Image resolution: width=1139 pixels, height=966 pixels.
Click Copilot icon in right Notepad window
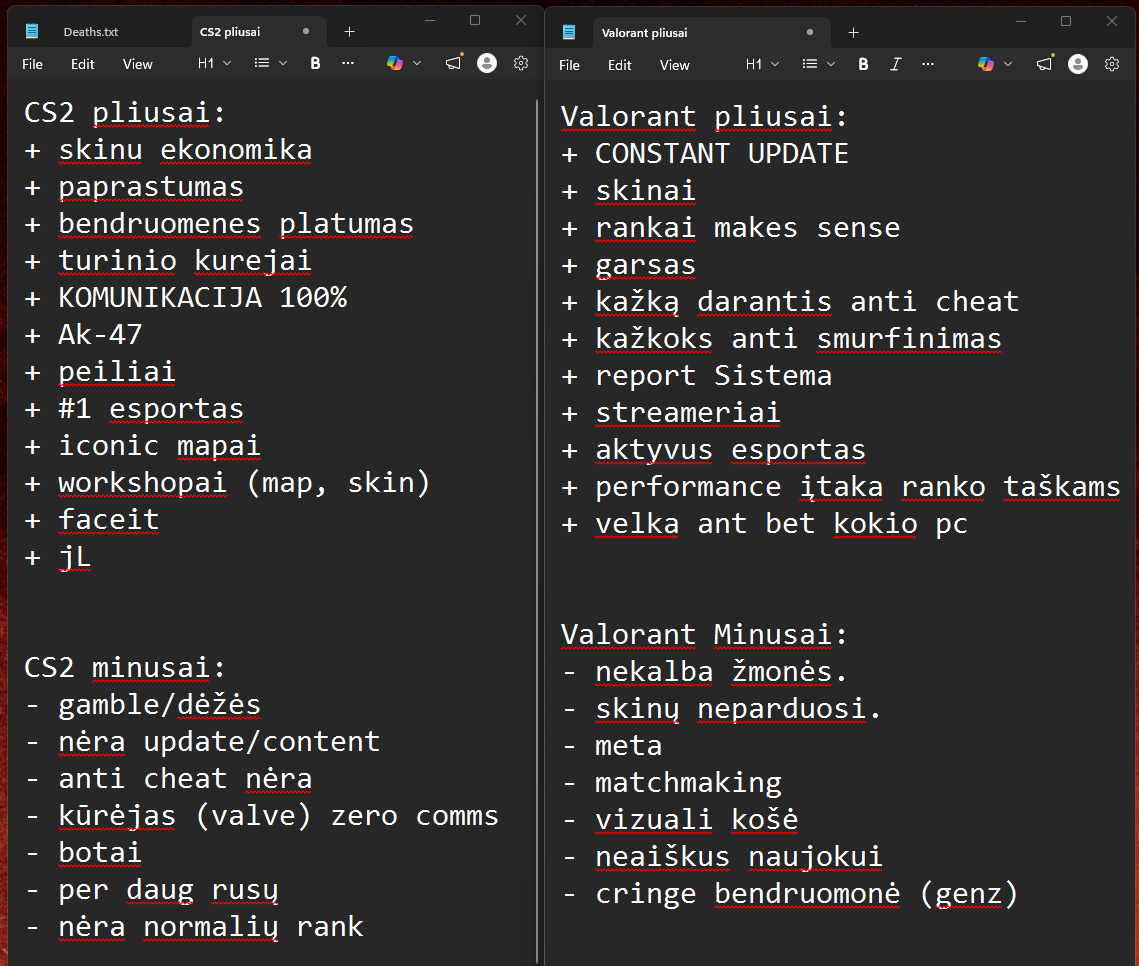pyautogui.click(x=986, y=64)
